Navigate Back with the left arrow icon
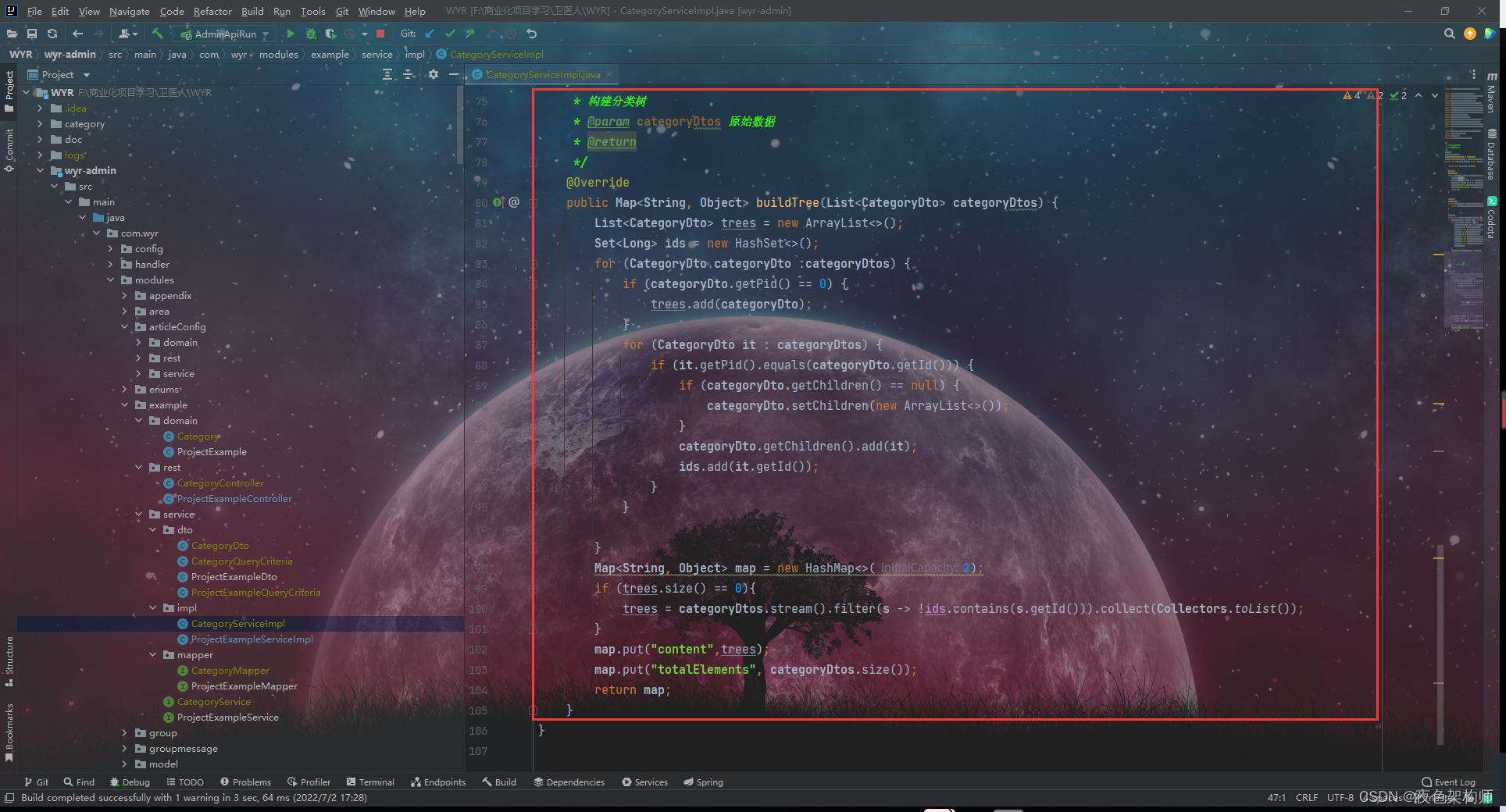This screenshot has height=812, width=1506. tap(77, 34)
